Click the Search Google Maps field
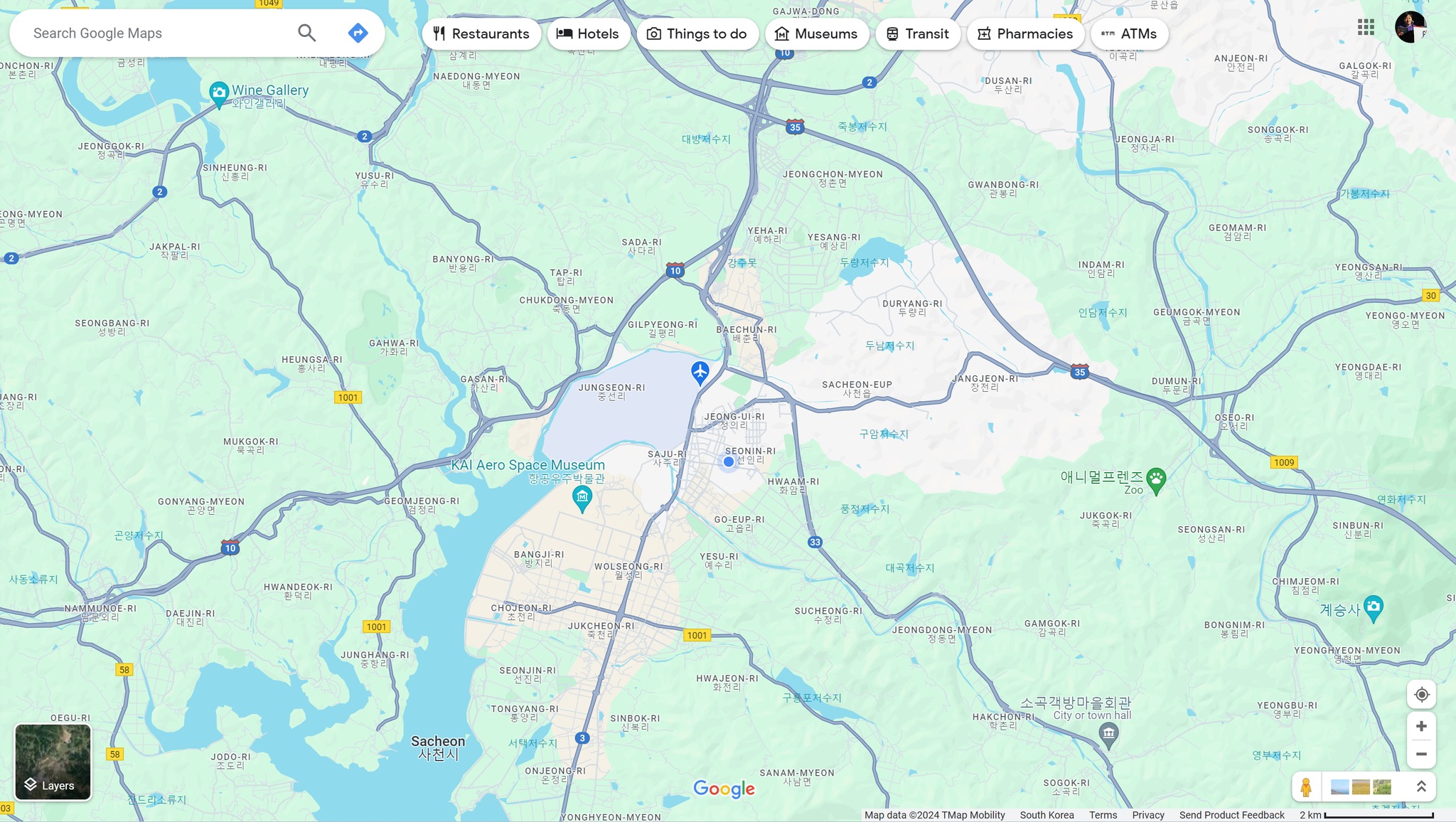The height and width of the screenshot is (822, 1456). pos(156,33)
